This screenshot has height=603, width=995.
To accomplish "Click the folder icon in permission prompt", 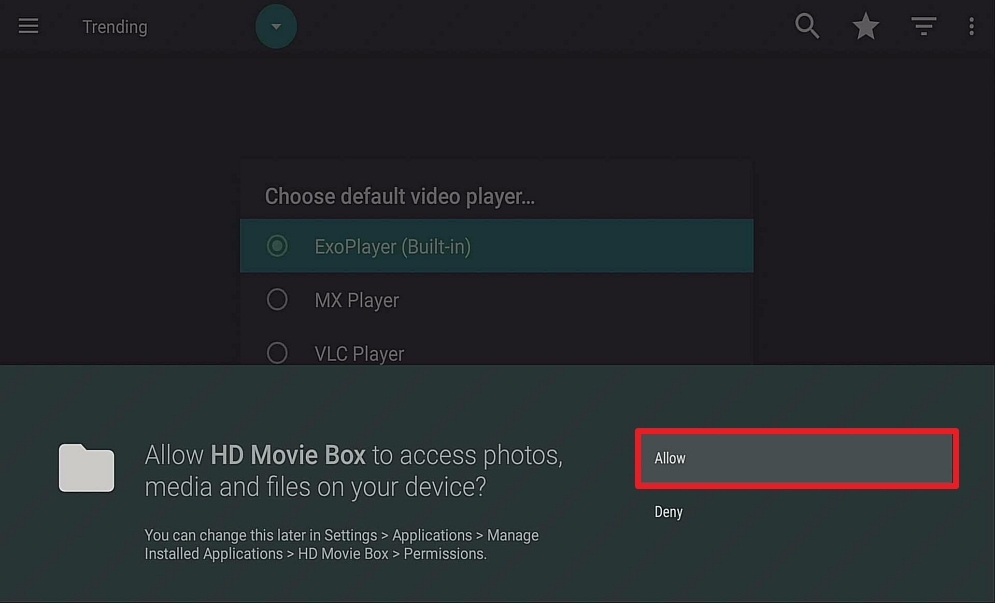I will tap(86, 468).
